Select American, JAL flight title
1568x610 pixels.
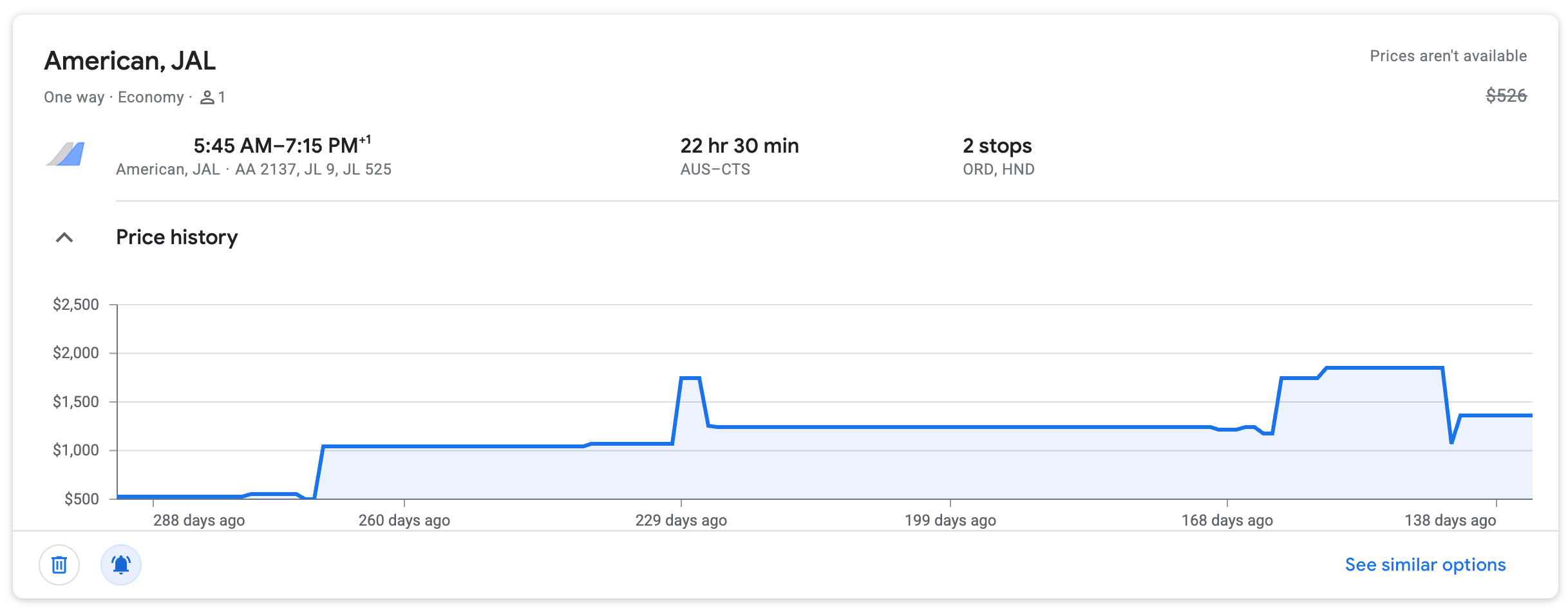click(129, 61)
